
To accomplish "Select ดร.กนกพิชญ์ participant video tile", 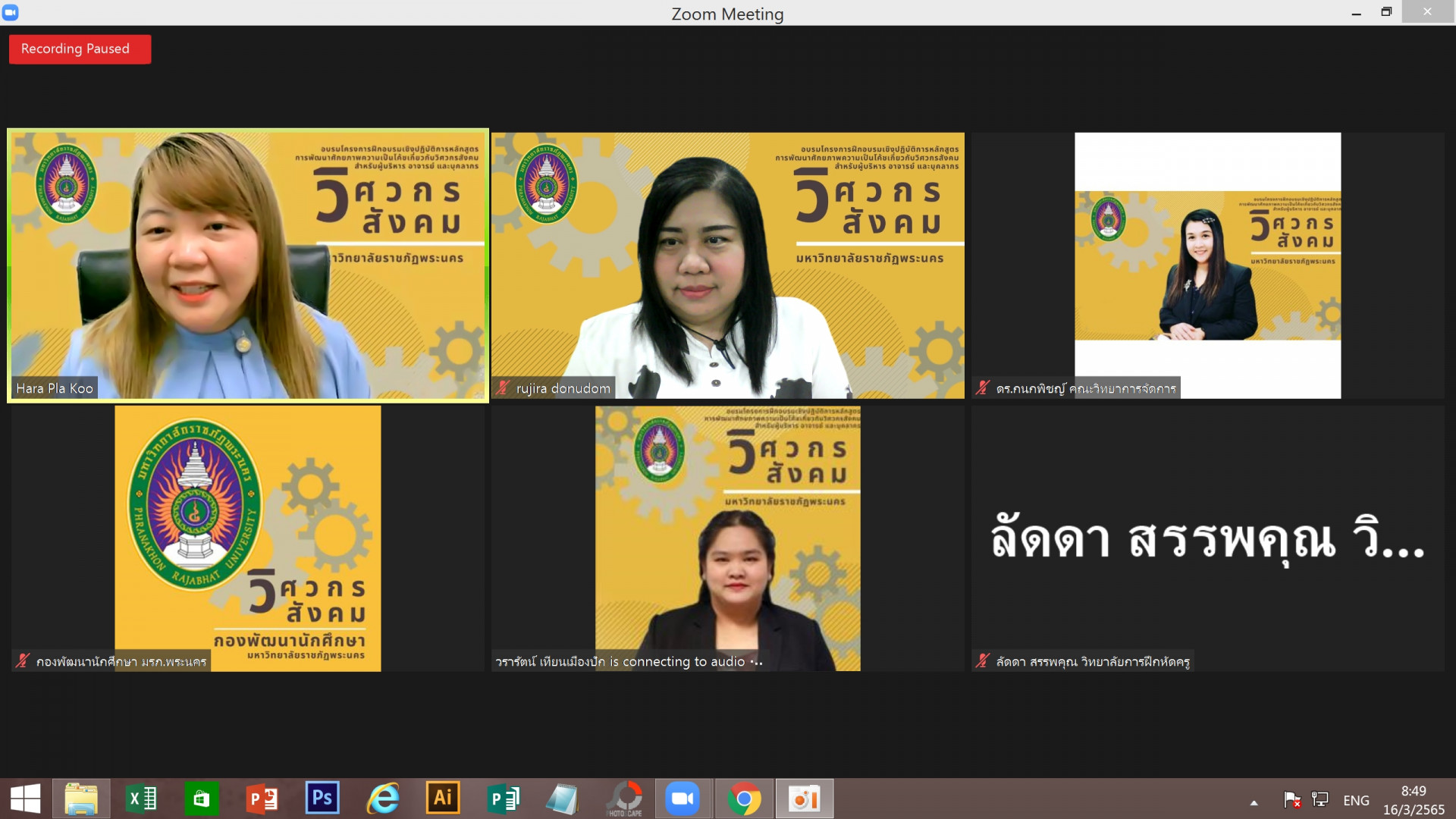I will pyautogui.click(x=1208, y=265).
